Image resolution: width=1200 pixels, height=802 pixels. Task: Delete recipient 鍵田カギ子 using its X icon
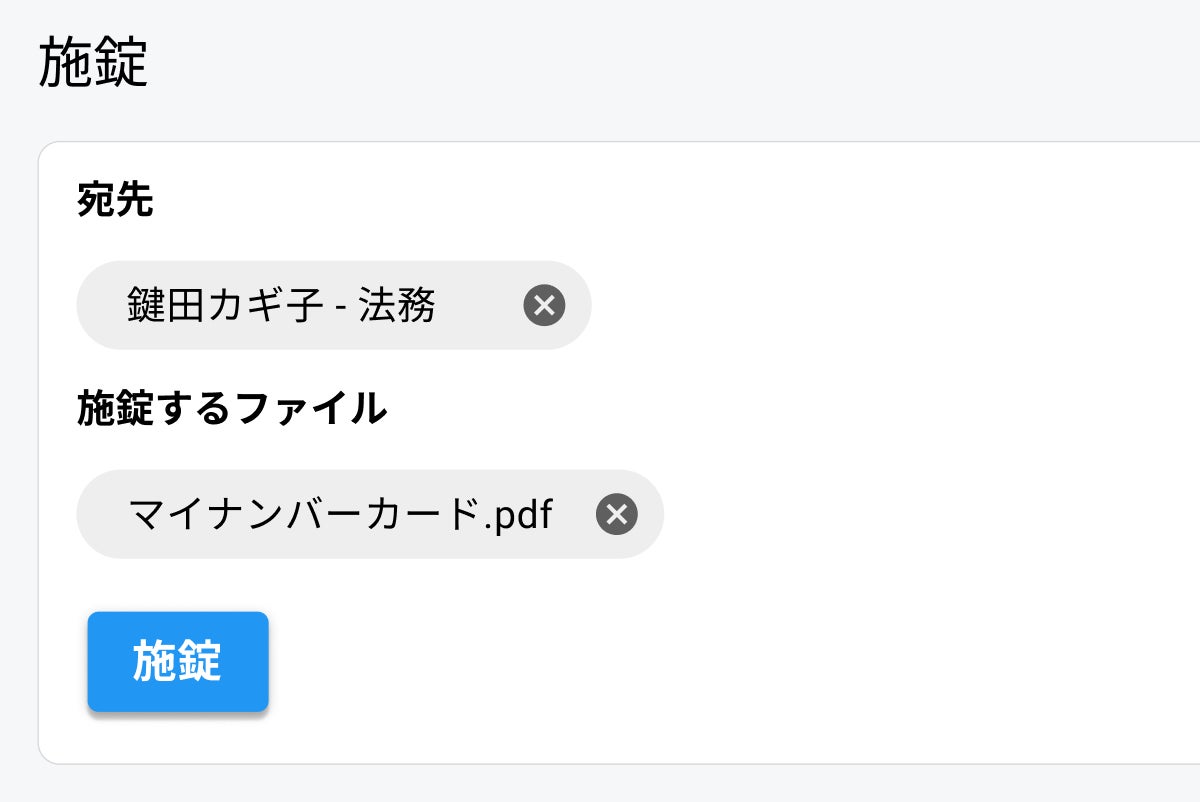click(544, 305)
